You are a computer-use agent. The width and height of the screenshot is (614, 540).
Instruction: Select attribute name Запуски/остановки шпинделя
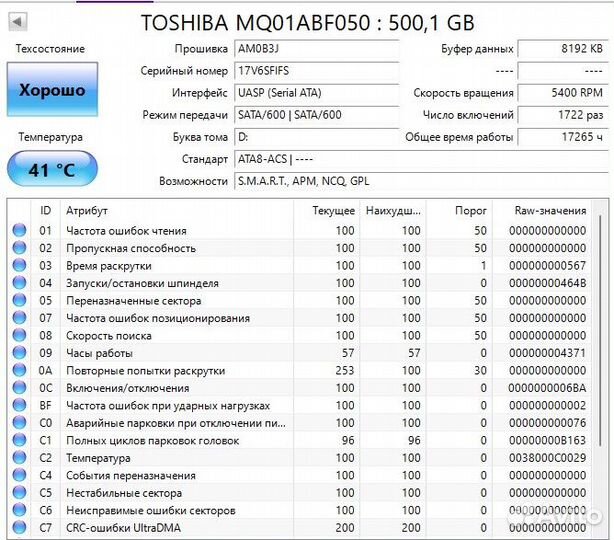tap(143, 283)
